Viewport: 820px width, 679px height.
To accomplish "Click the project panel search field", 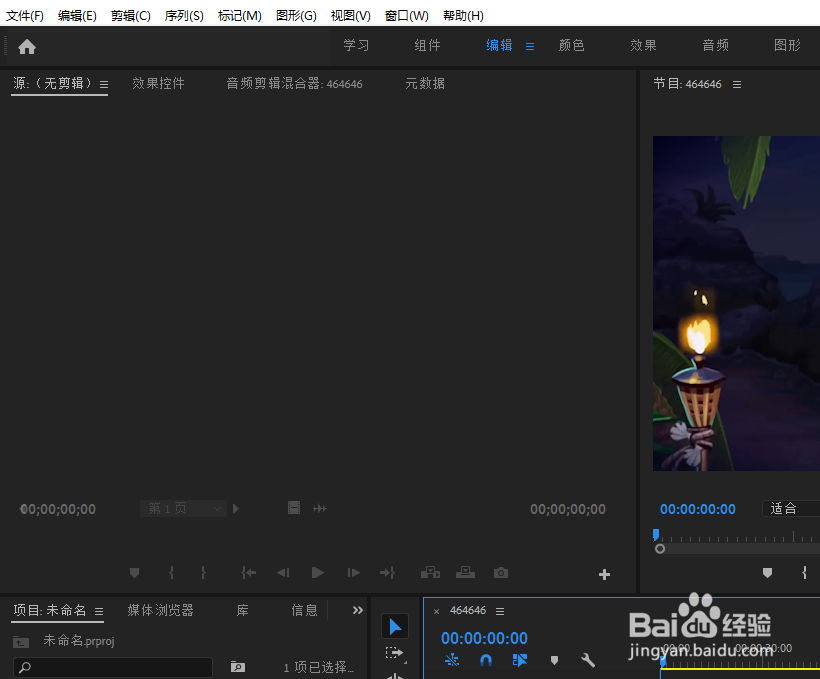I will pos(113,667).
